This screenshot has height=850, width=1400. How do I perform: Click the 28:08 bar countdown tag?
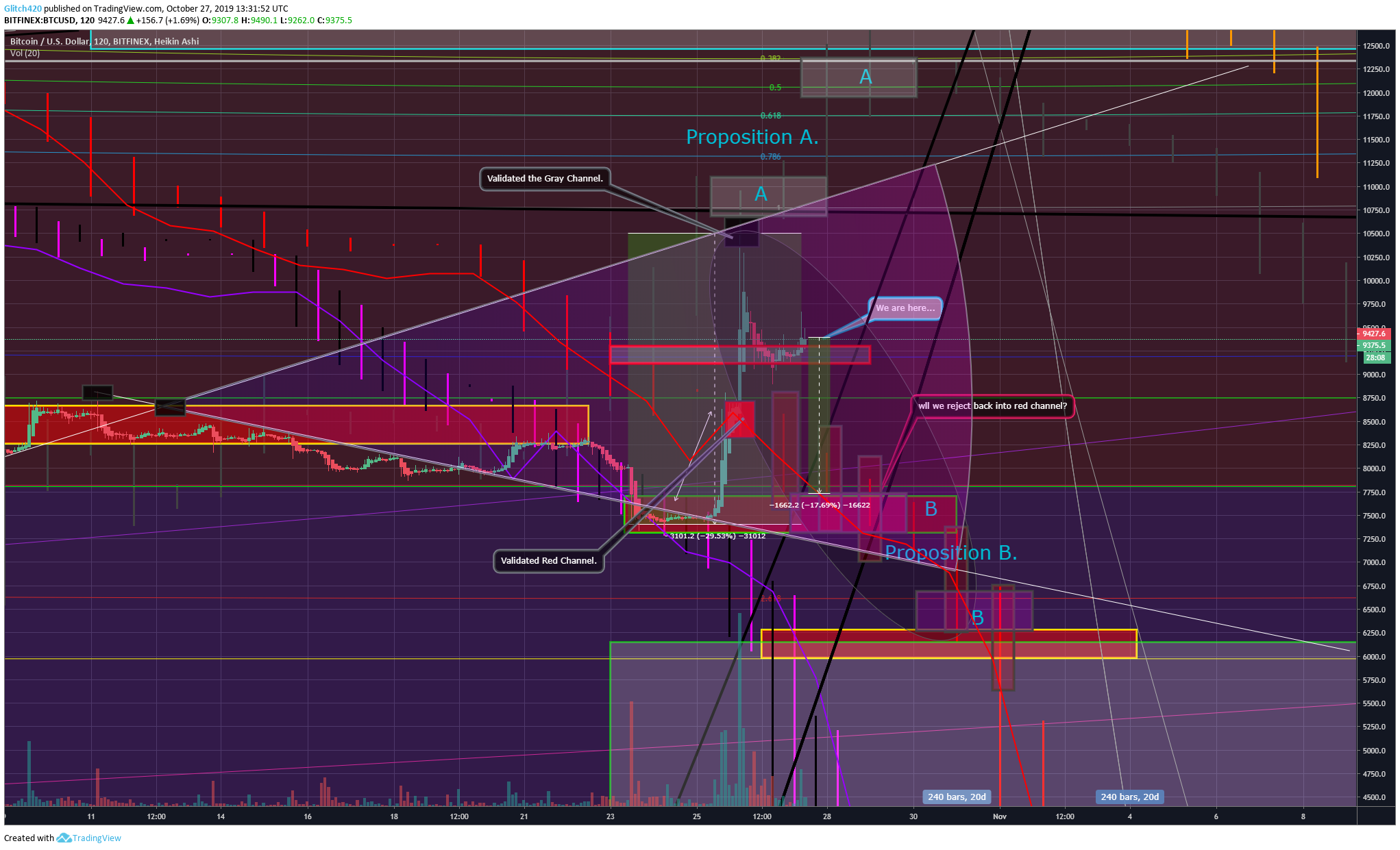1375,358
